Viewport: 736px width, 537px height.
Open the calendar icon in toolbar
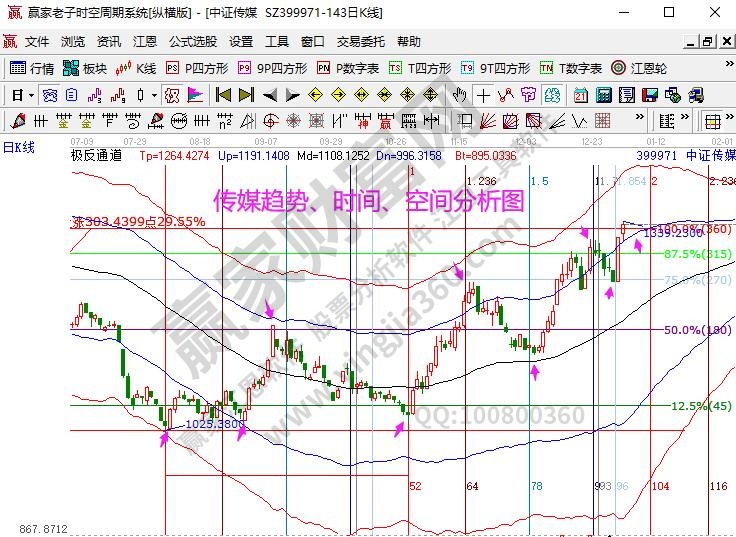[x=581, y=95]
